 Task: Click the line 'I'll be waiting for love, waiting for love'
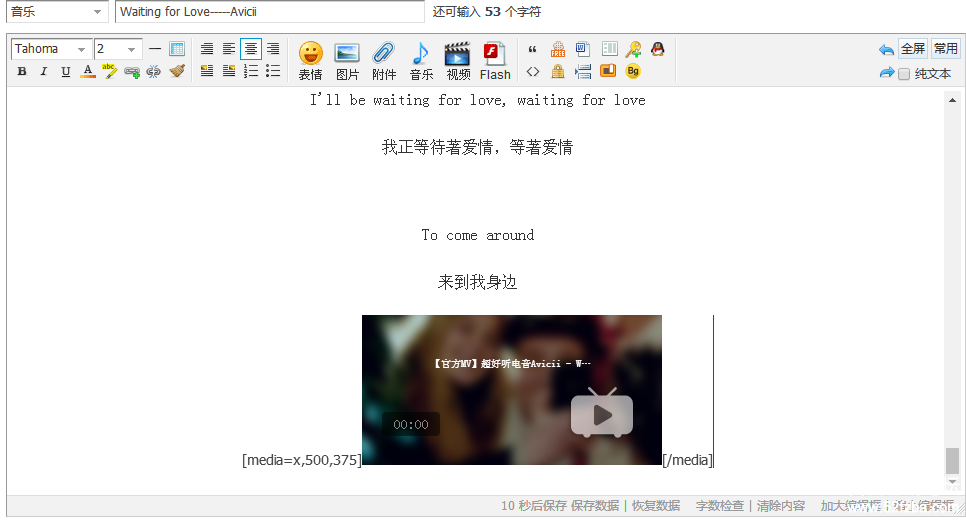coord(477,100)
